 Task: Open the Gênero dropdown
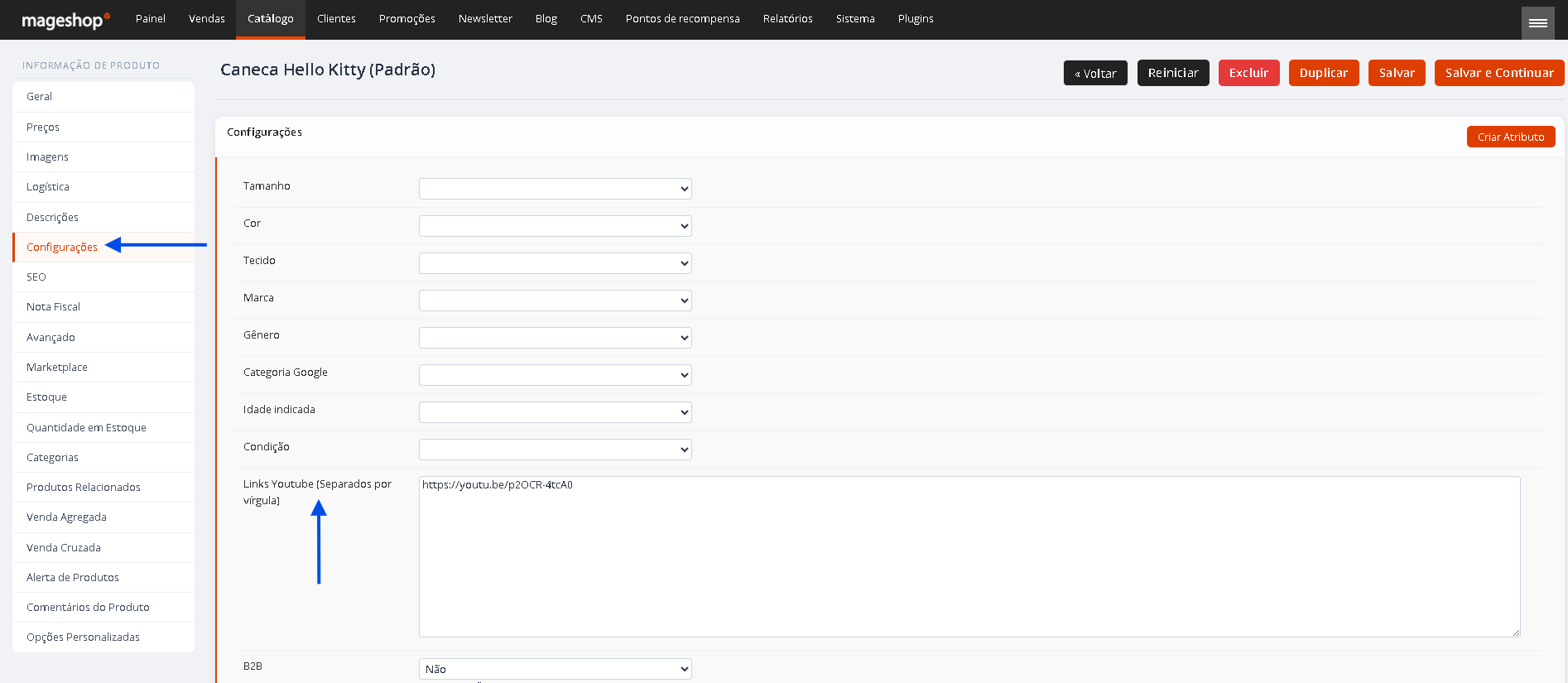(x=556, y=338)
